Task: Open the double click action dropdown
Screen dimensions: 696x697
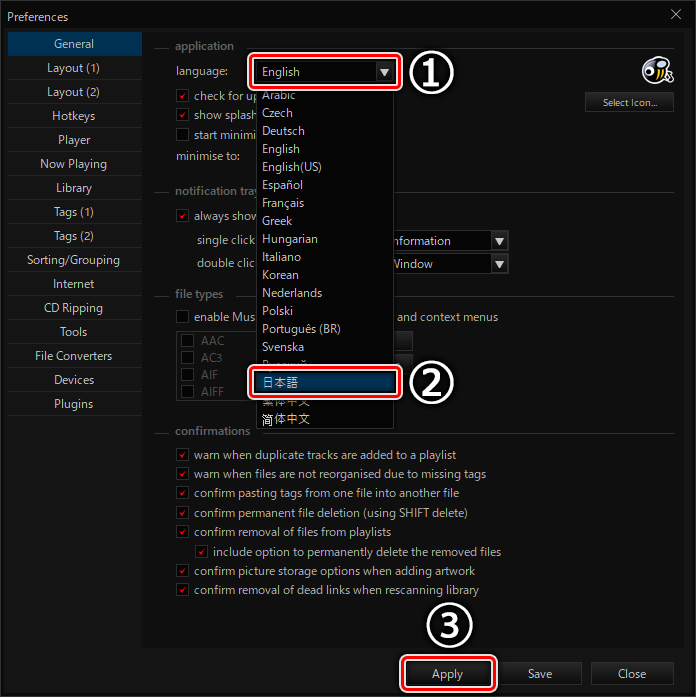Action: click(x=499, y=264)
